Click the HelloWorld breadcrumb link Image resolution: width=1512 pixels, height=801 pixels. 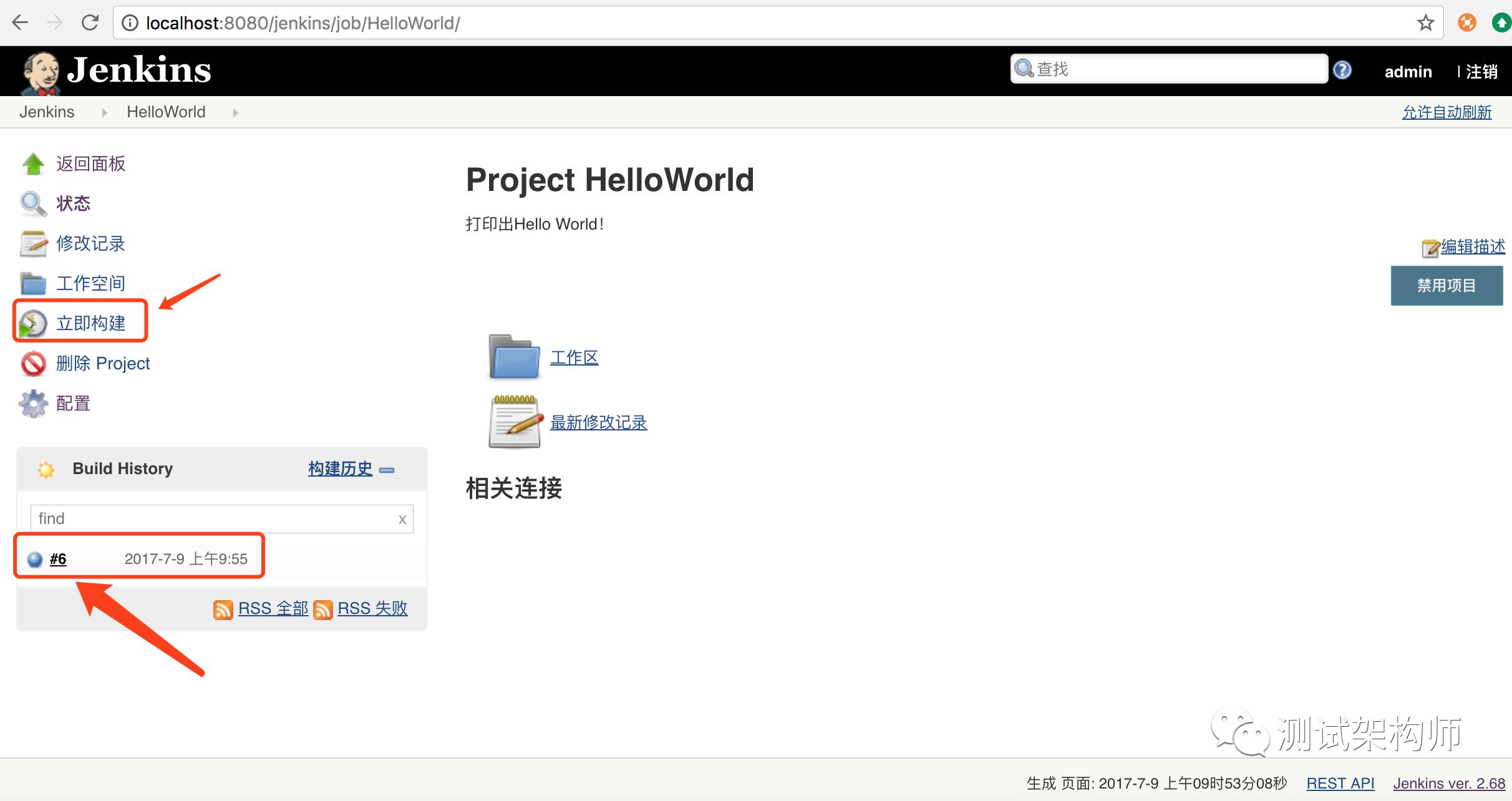tap(166, 112)
